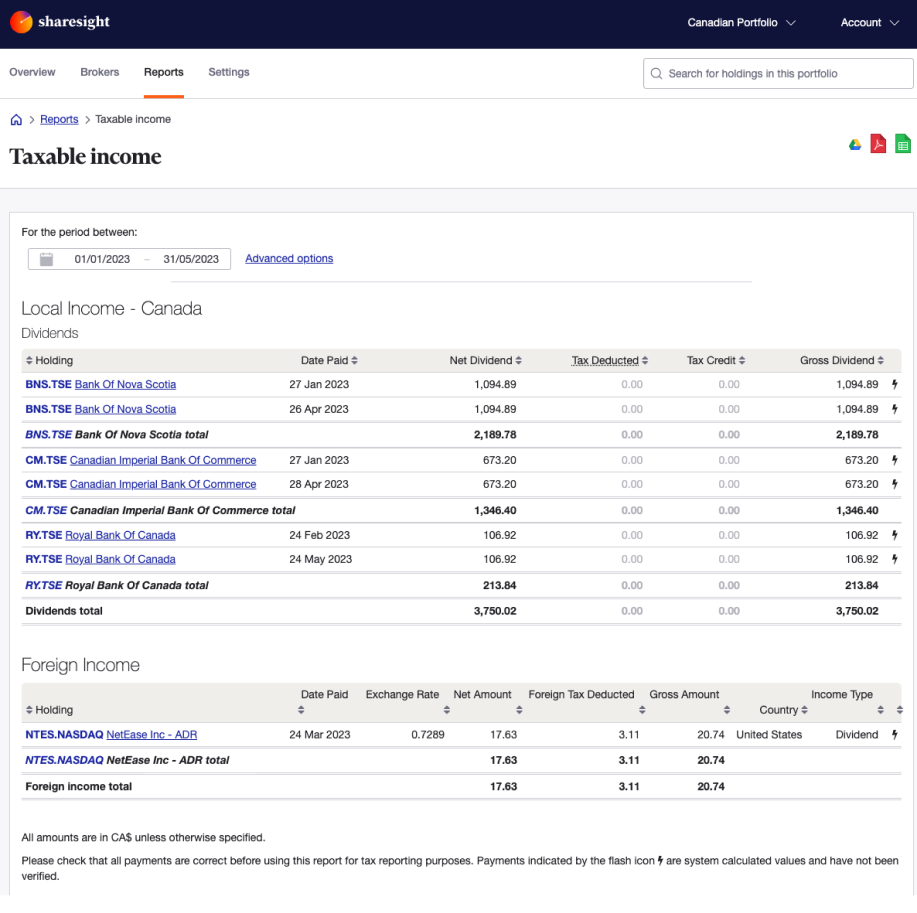Switch to the Settings tab

(x=228, y=72)
